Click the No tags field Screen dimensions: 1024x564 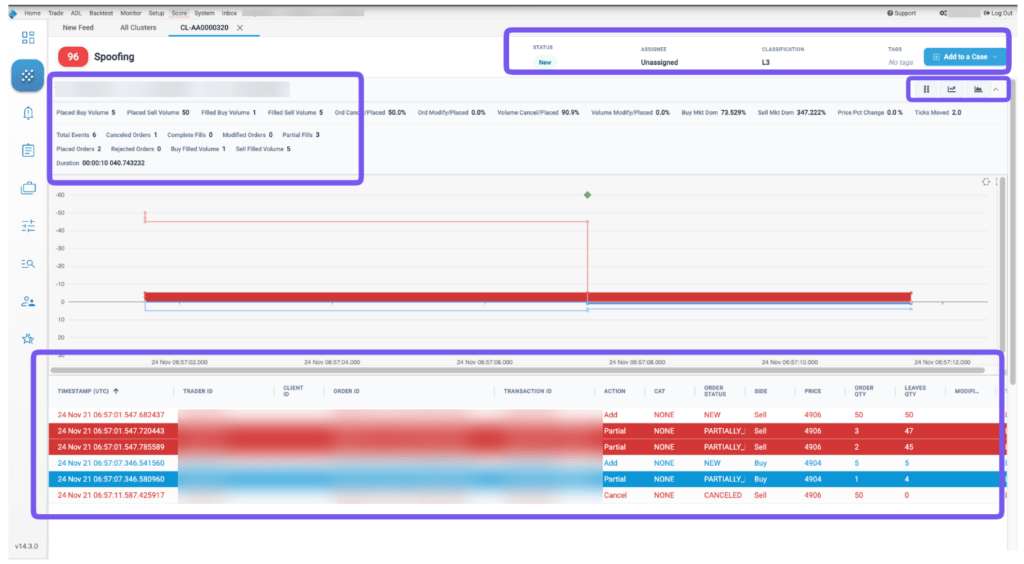click(901, 63)
